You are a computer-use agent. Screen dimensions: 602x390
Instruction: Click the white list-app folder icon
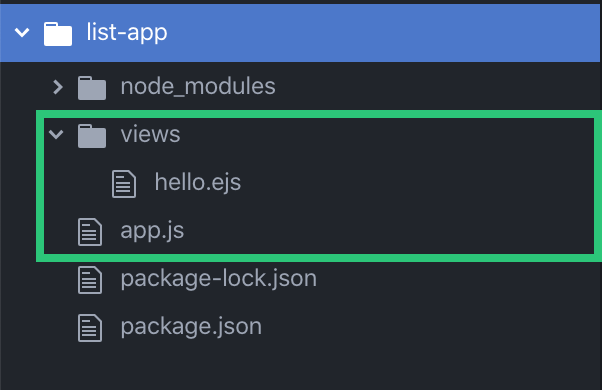pyautogui.click(x=58, y=34)
